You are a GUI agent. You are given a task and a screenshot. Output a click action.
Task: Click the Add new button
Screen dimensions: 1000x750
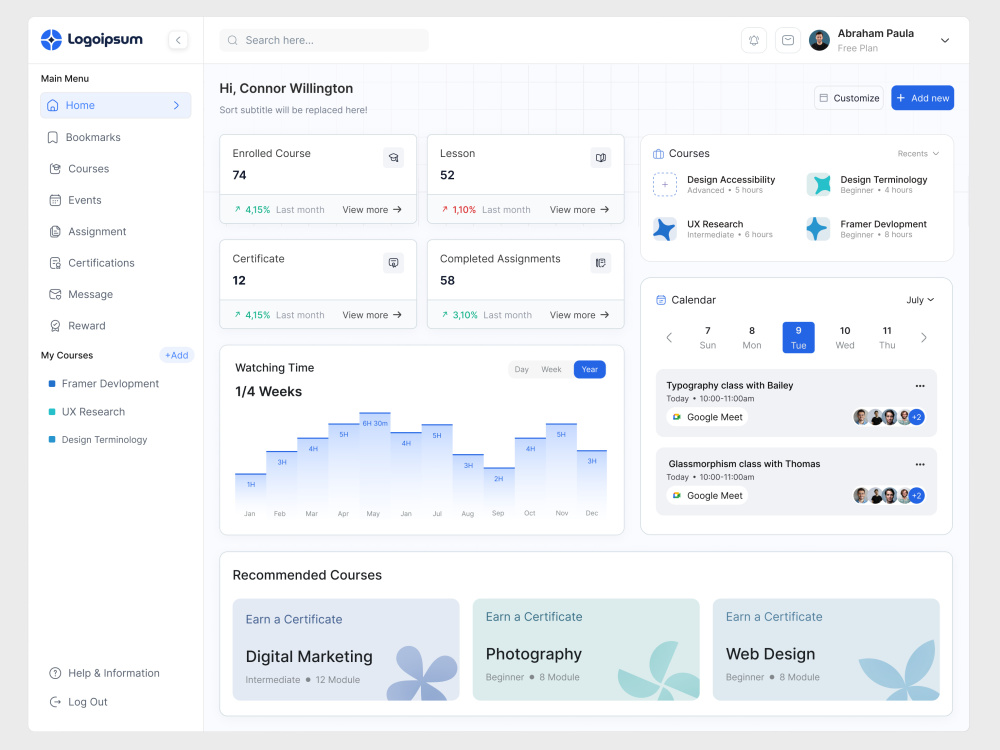coord(922,98)
